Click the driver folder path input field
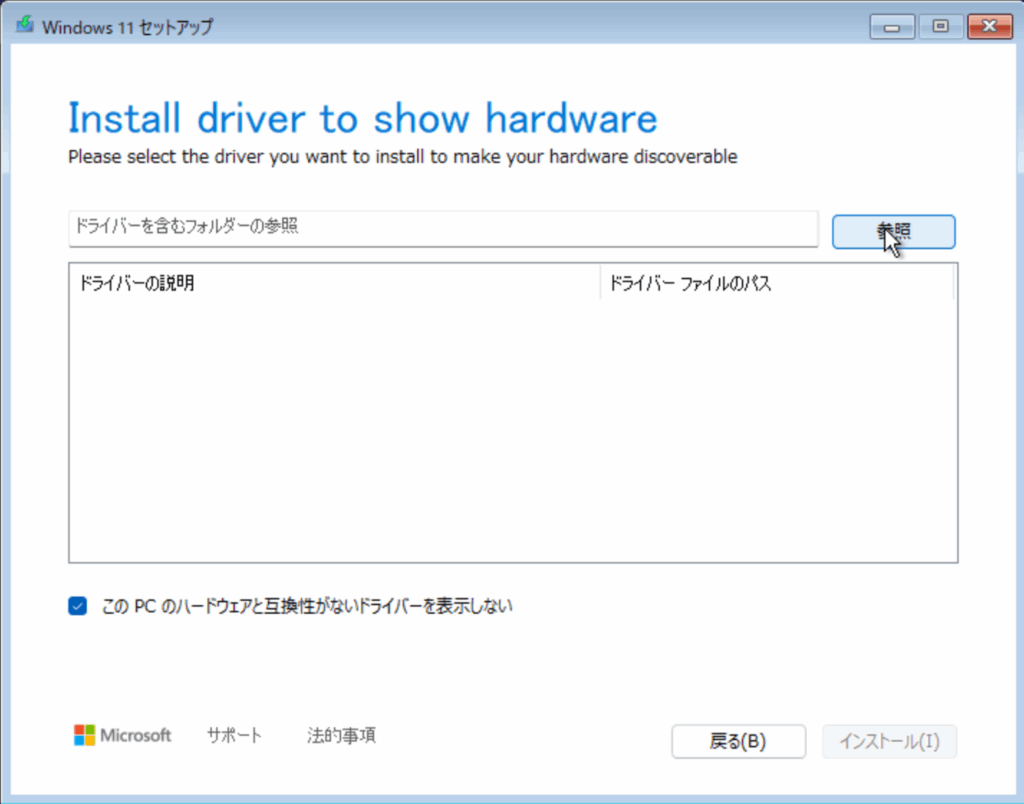The height and width of the screenshot is (804, 1024). (x=443, y=228)
